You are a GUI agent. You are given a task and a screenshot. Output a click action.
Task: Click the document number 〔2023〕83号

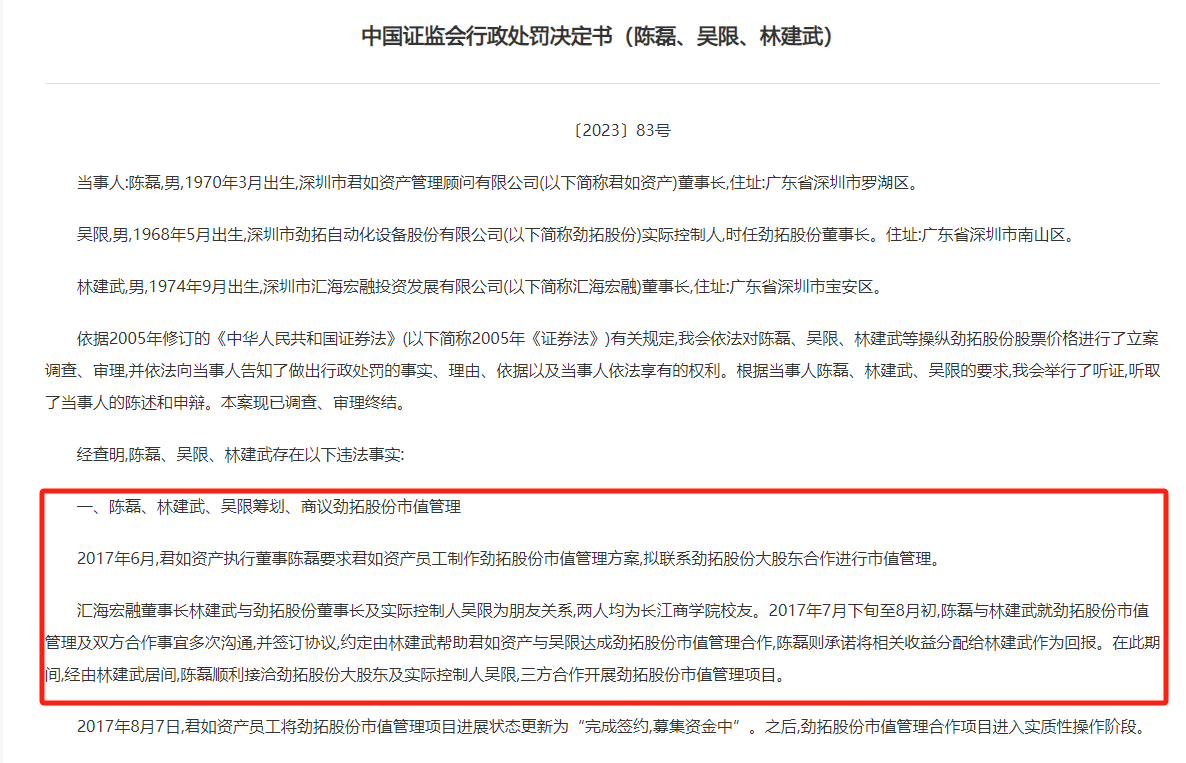621,130
